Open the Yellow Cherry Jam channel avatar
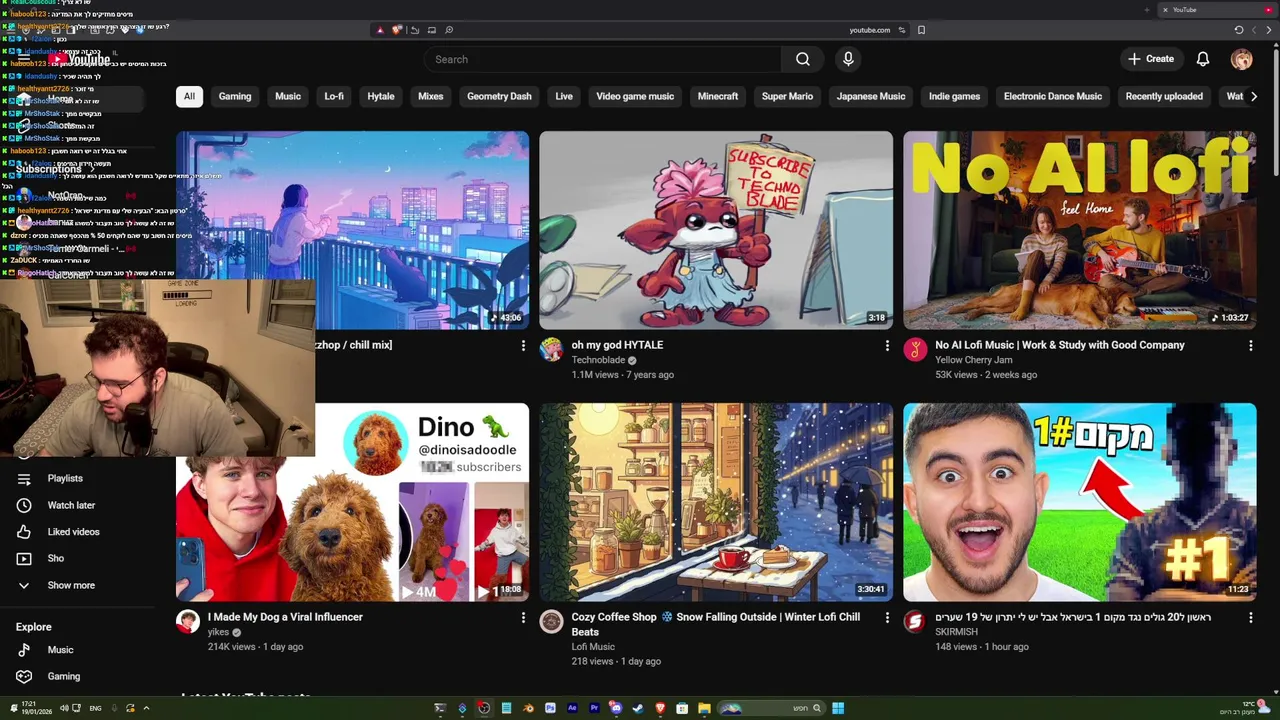The image size is (1280, 720). [x=915, y=349]
